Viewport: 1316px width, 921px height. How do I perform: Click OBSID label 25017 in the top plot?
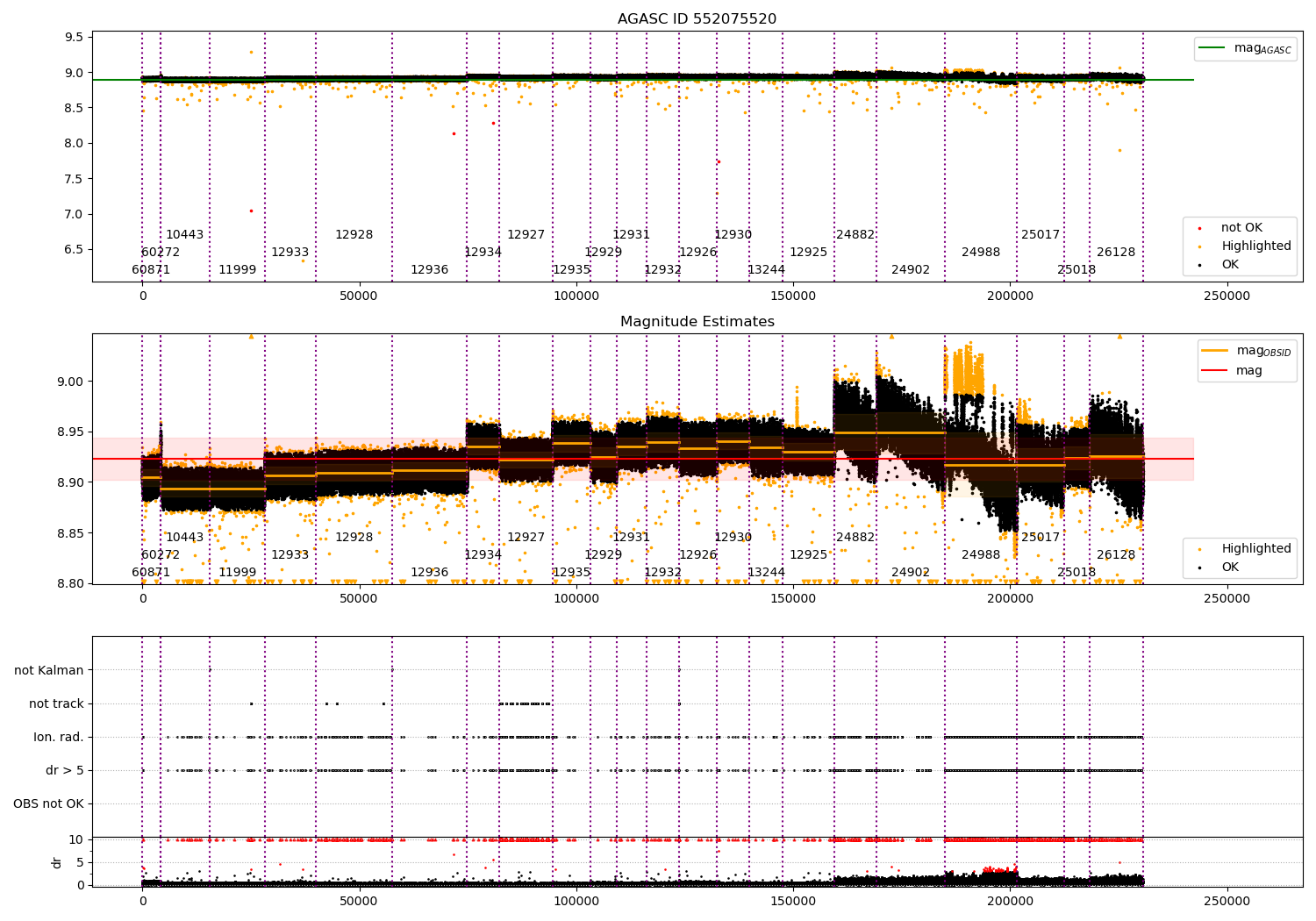(x=1041, y=235)
